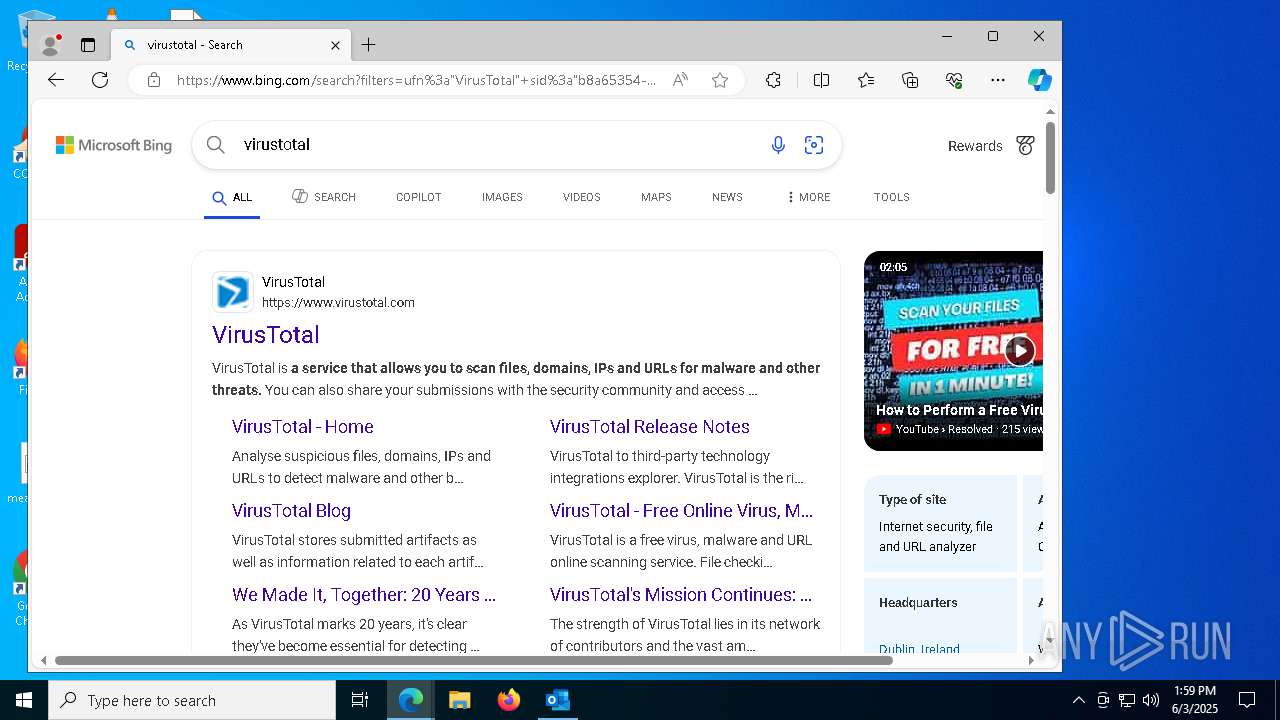The width and height of the screenshot is (1280, 720).
Task: Open the https://www.virustotal.com URL link
Action: click(x=338, y=302)
